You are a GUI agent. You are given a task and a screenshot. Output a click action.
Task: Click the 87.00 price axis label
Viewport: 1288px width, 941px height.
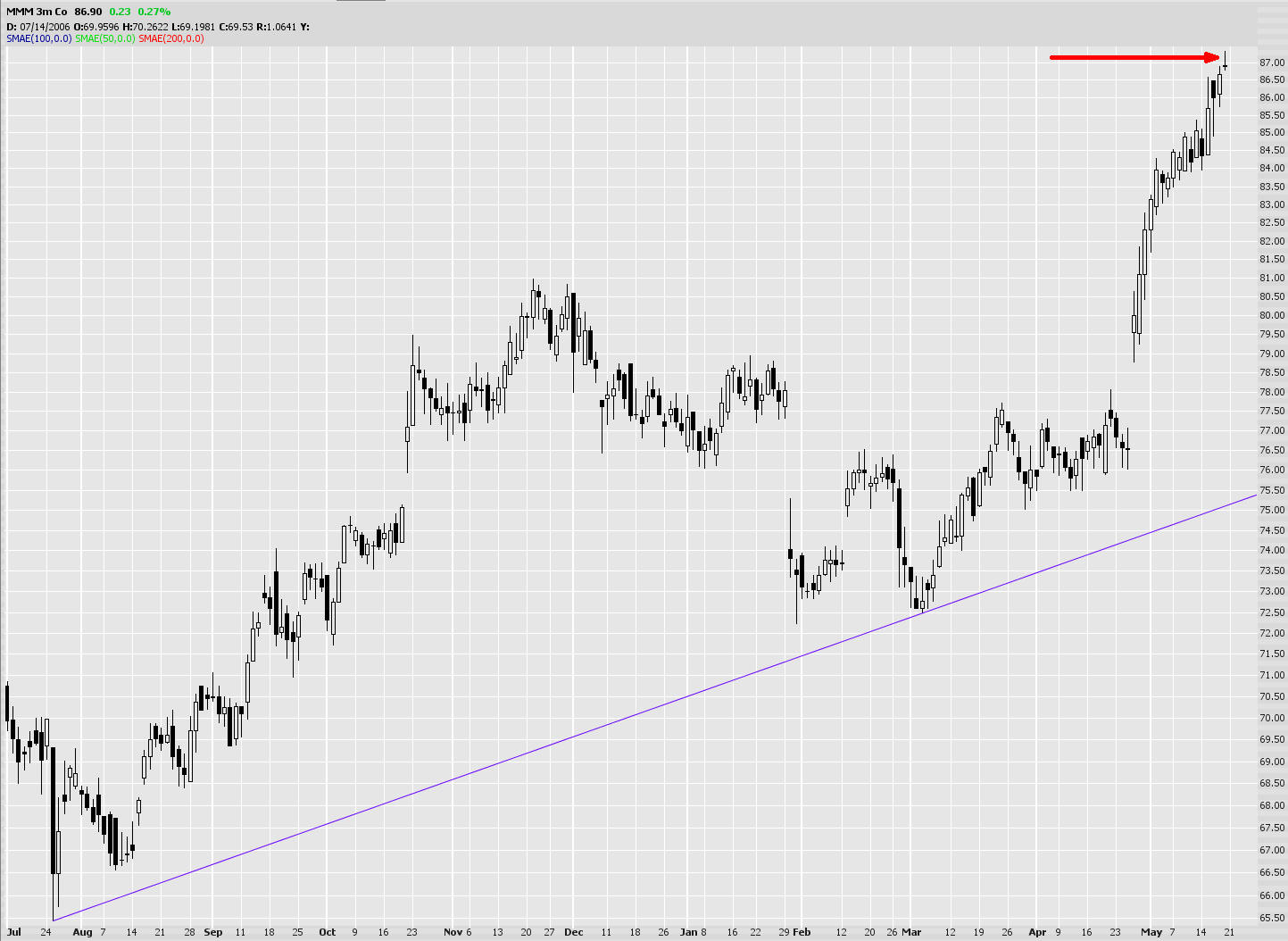tap(1272, 62)
